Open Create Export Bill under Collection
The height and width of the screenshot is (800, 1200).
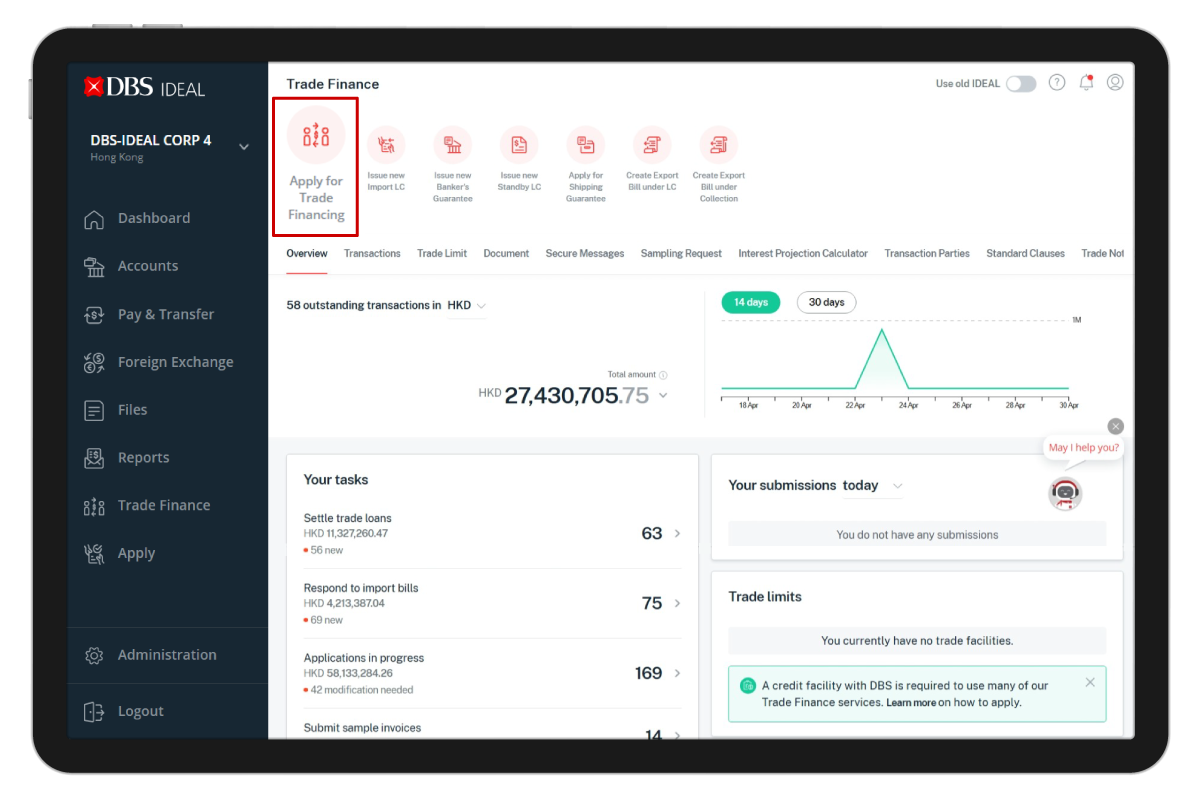point(718,143)
